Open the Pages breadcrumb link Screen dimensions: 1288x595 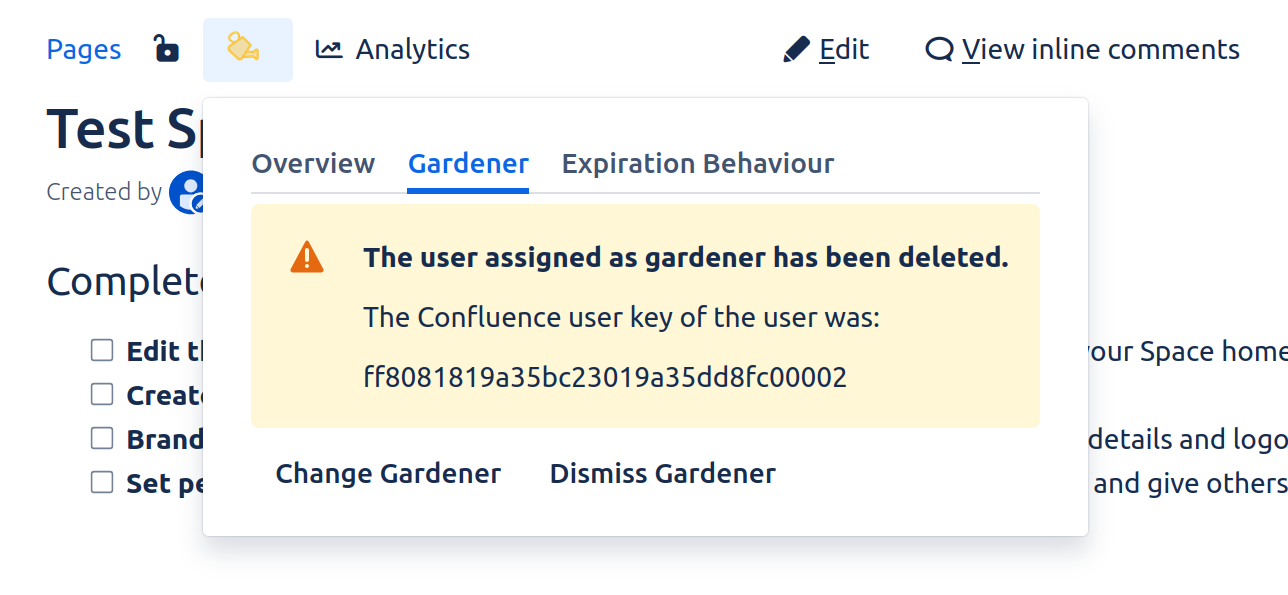(84, 48)
